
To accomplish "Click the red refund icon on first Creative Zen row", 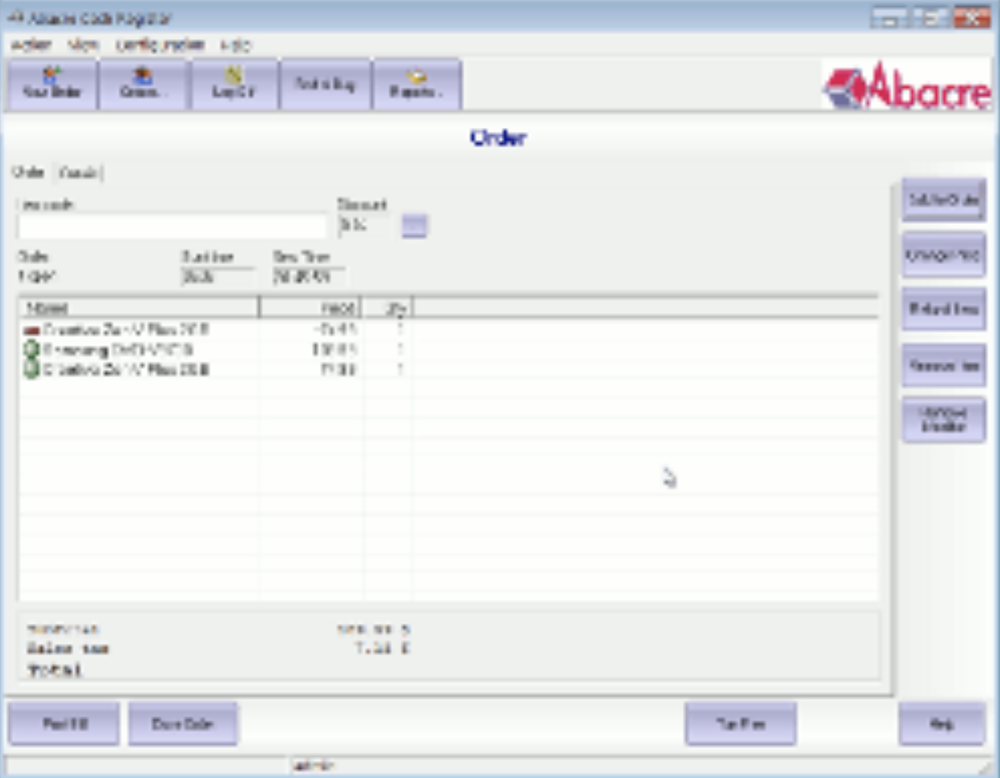I will coord(31,330).
